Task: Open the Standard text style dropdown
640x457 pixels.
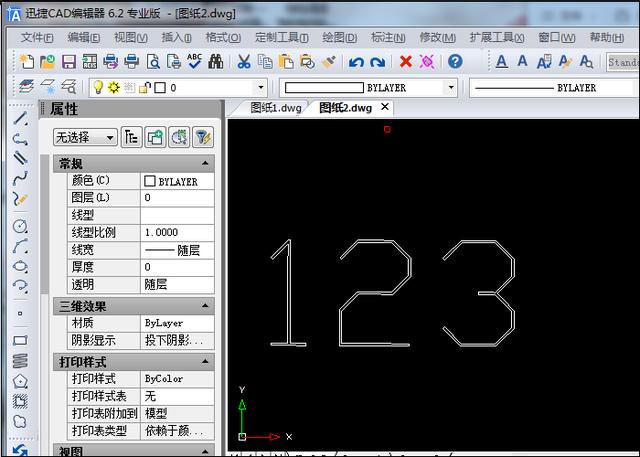Action: (x=623, y=62)
